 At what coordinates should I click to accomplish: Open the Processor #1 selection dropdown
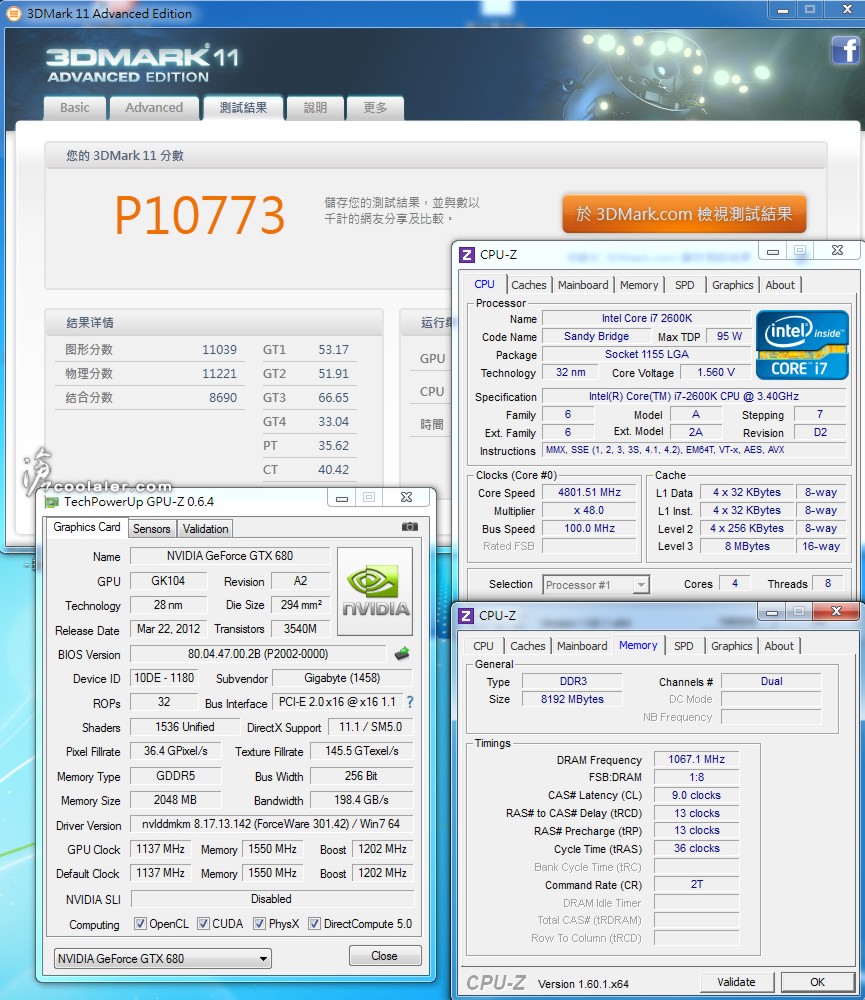596,585
